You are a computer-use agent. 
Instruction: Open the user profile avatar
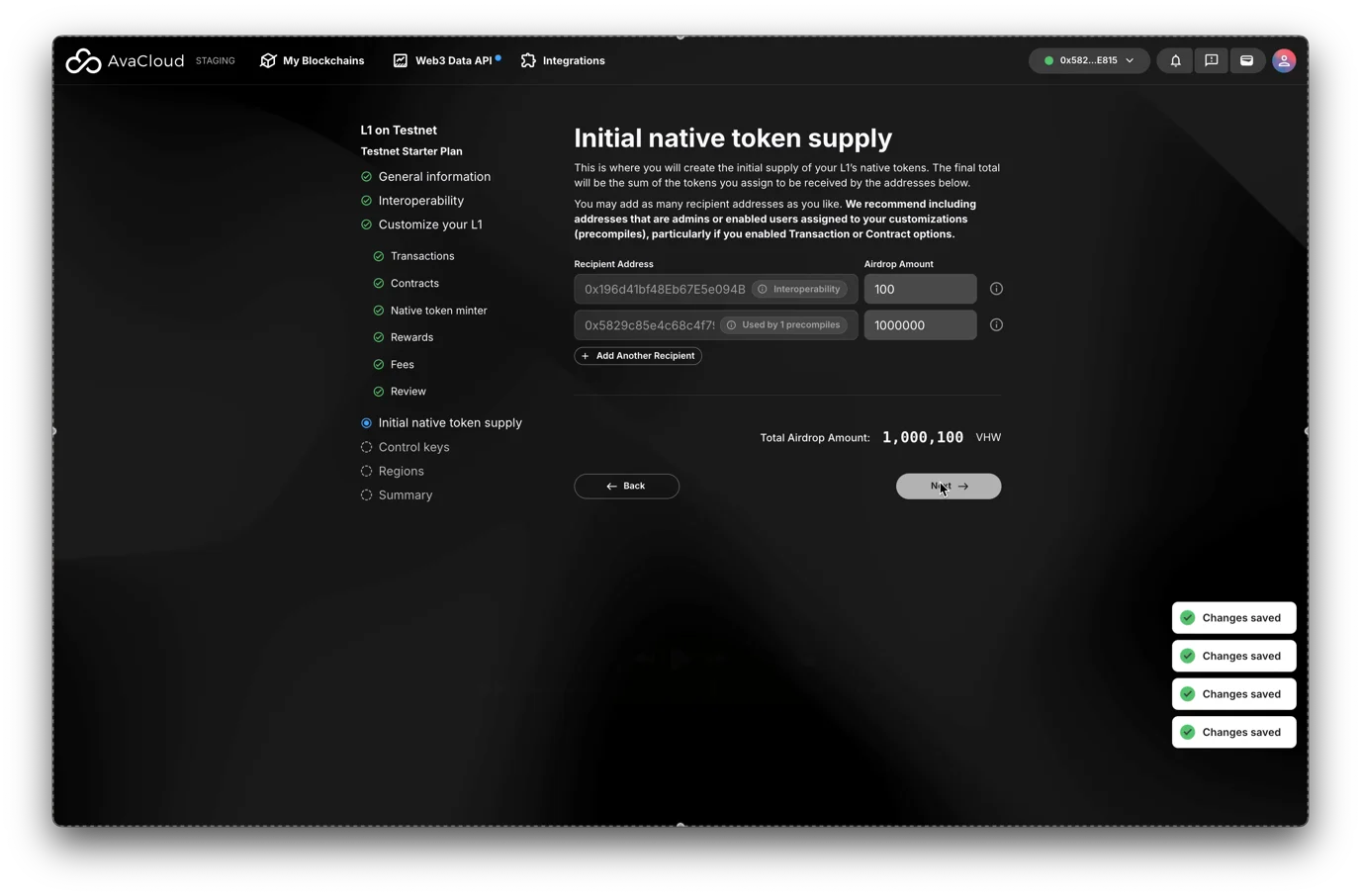(x=1284, y=60)
